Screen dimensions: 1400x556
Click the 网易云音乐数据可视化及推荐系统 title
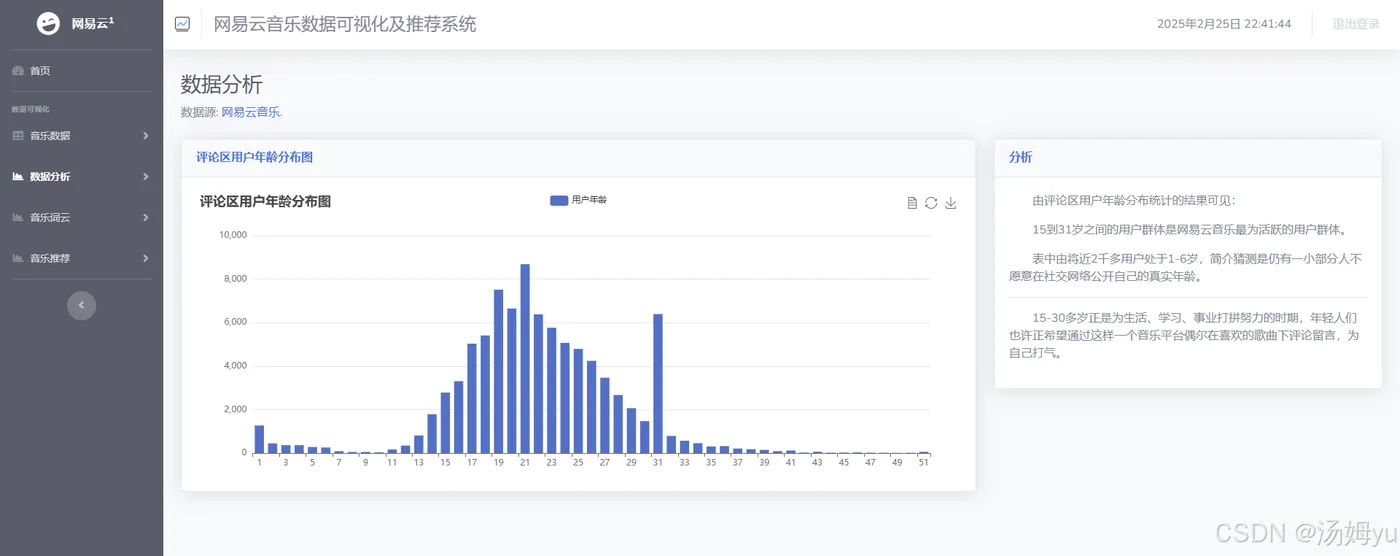coord(345,24)
